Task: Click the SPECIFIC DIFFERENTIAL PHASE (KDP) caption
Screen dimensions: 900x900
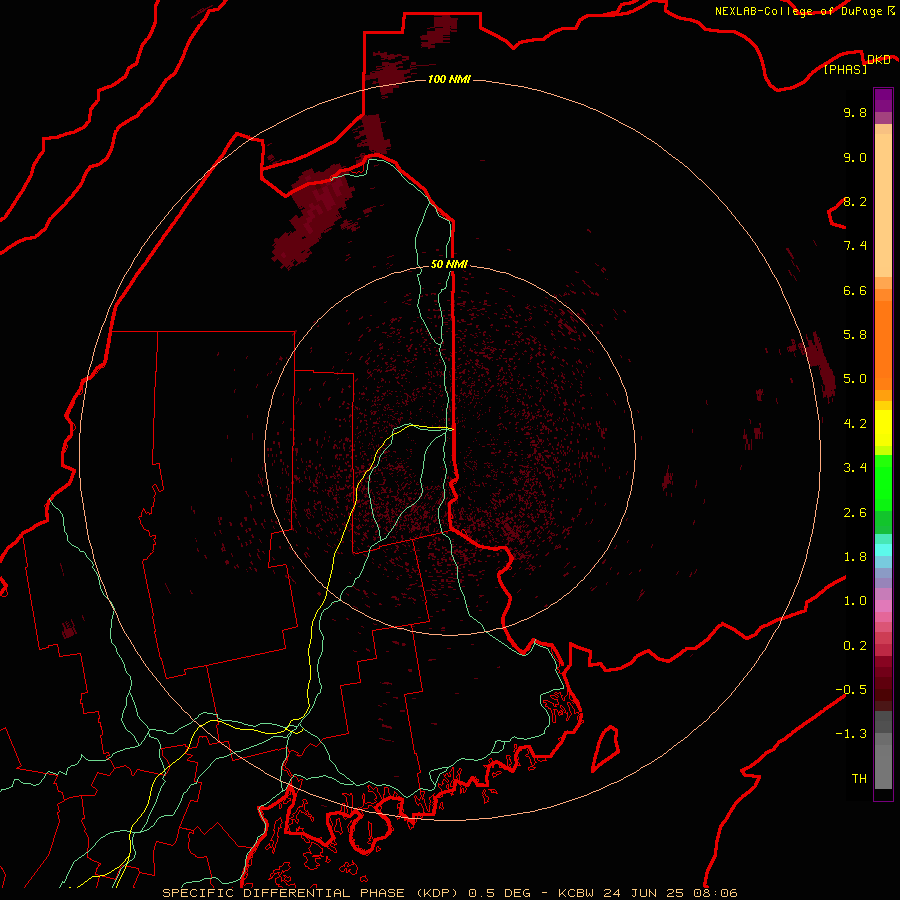Action: coord(309,893)
